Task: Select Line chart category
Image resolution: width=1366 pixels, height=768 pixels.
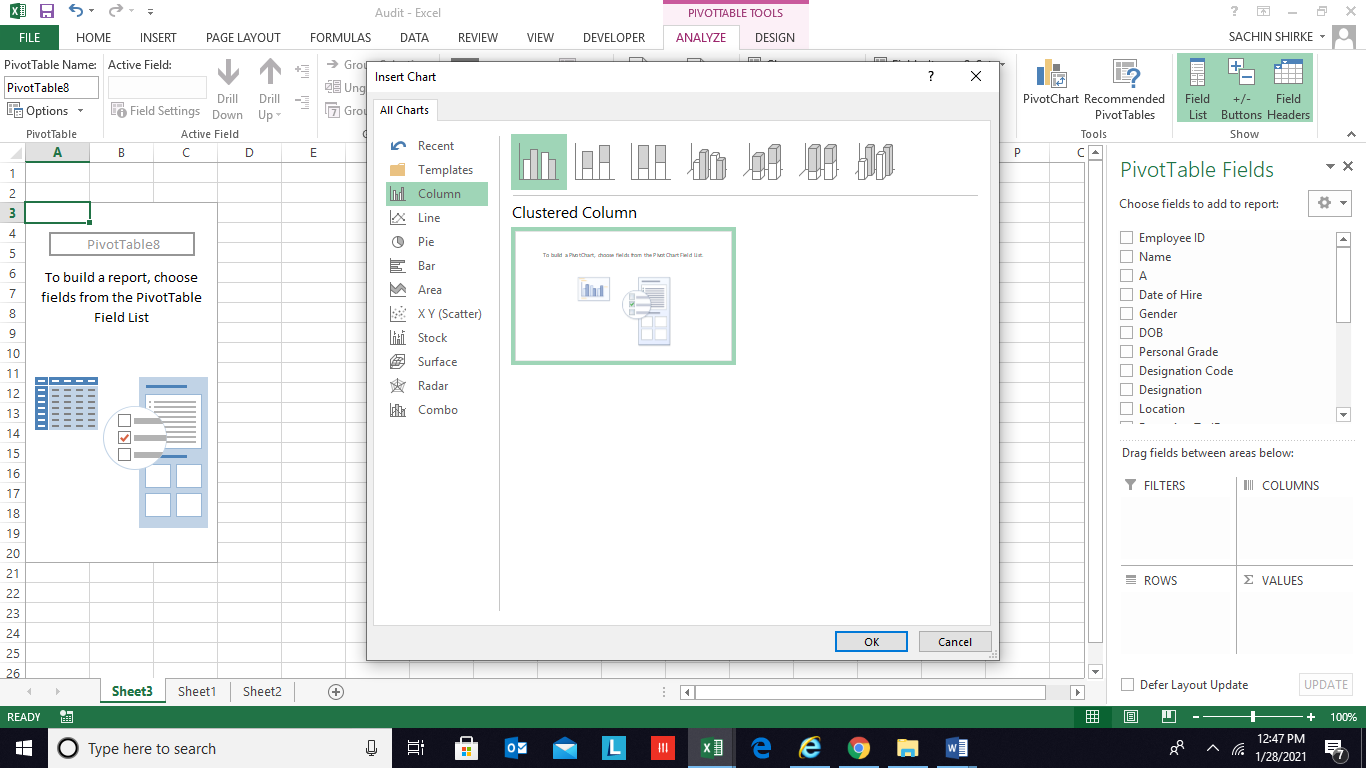Action: point(437,218)
